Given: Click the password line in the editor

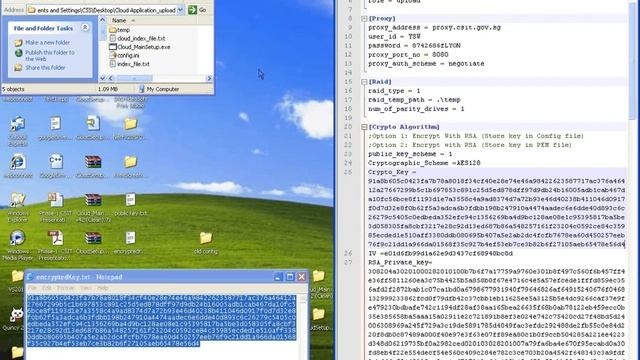Looking at the screenshot, I should (414, 46).
